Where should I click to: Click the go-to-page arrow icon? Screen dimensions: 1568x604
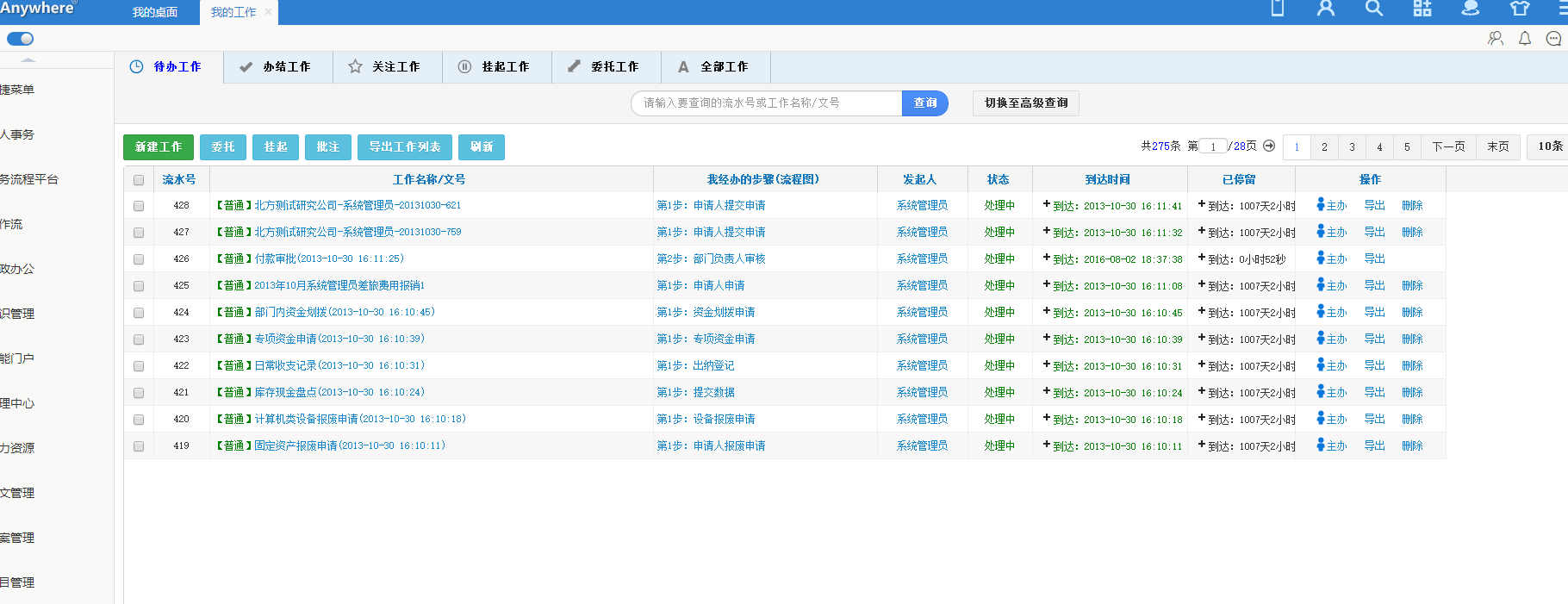pyautogui.click(x=1269, y=146)
